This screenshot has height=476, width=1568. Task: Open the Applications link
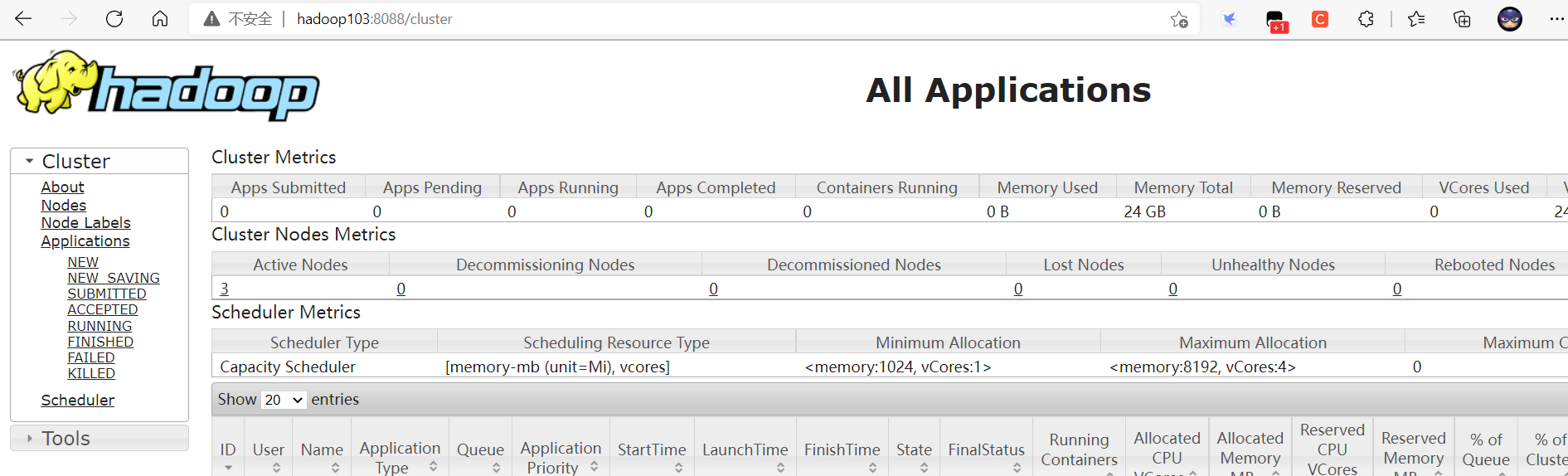(85, 241)
